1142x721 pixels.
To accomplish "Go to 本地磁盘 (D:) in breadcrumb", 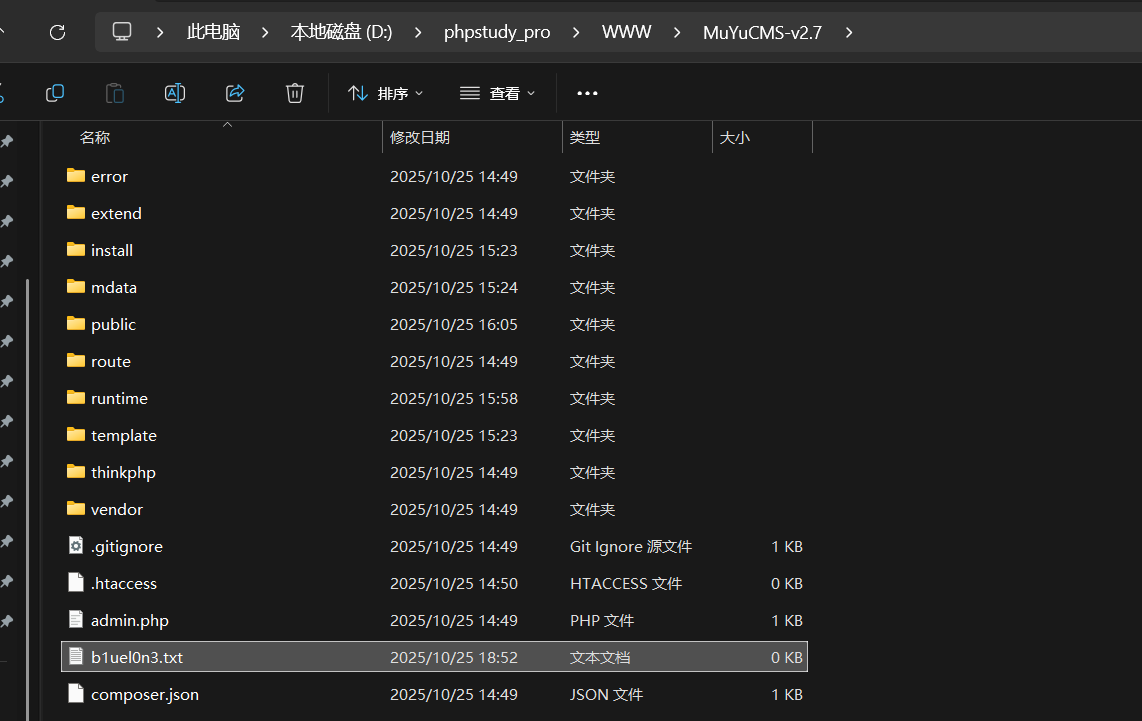I will click(x=341, y=32).
